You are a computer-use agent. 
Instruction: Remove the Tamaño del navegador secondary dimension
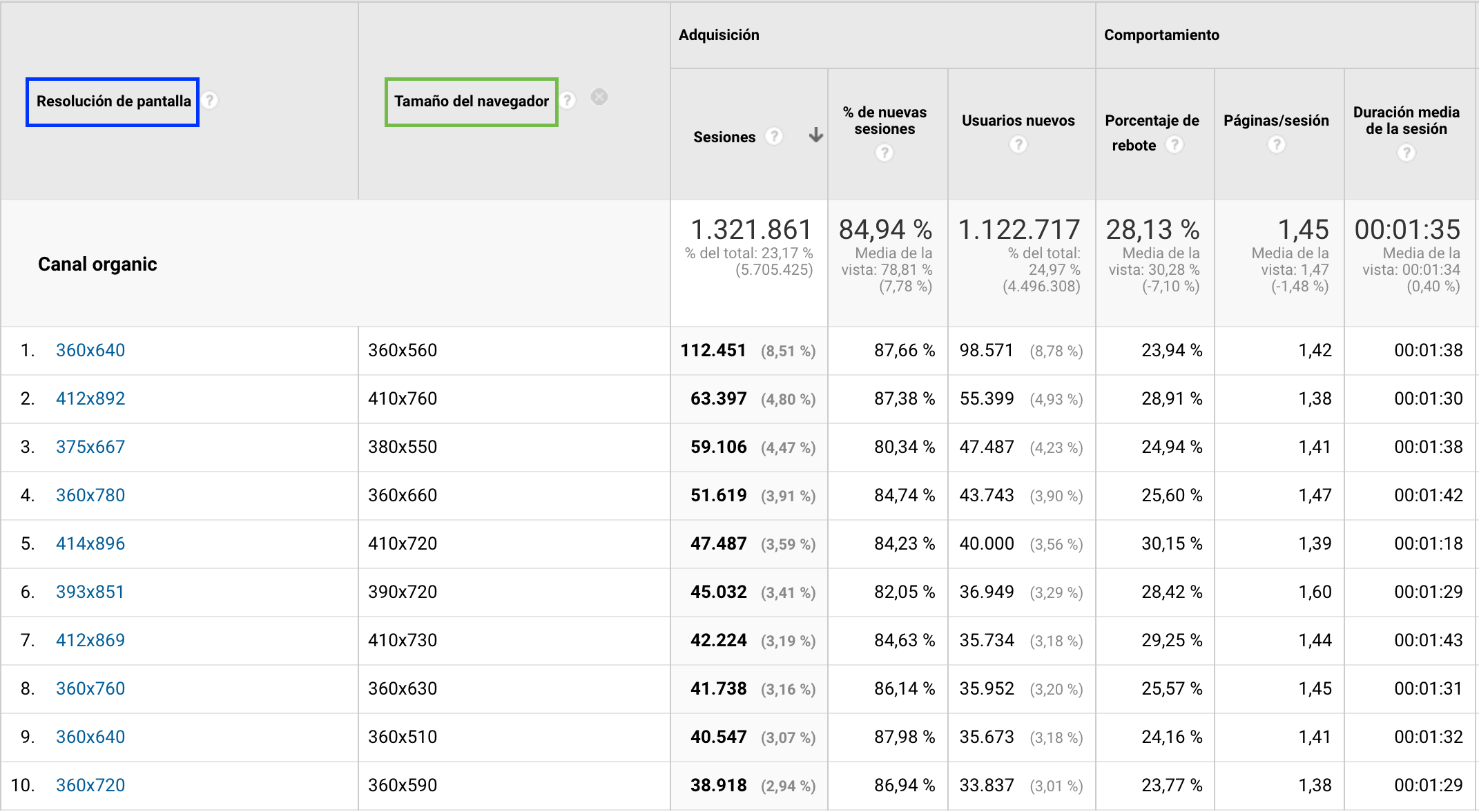(x=599, y=97)
